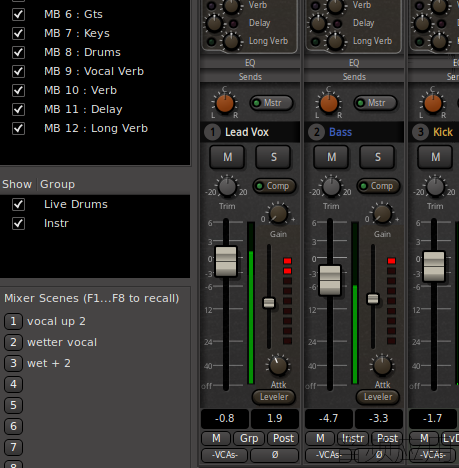Image resolution: width=459 pixels, height=468 pixels.
Task: Click mixer scene slot 6
Action: [x=13, y=426]
